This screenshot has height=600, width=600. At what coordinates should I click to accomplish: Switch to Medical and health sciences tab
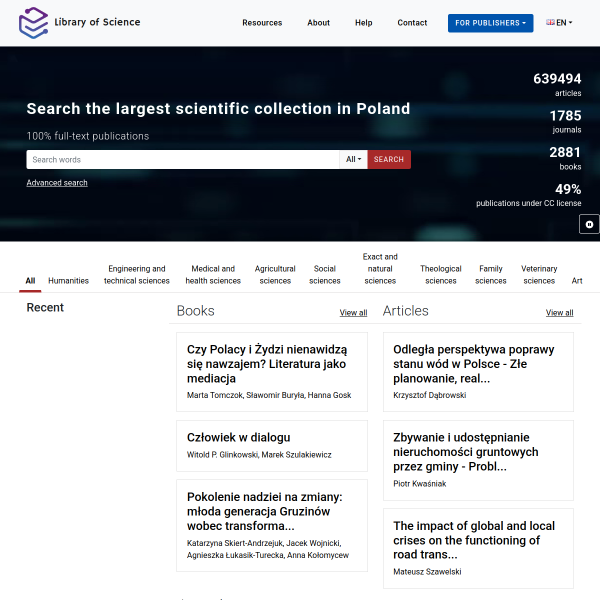(213, 275)
